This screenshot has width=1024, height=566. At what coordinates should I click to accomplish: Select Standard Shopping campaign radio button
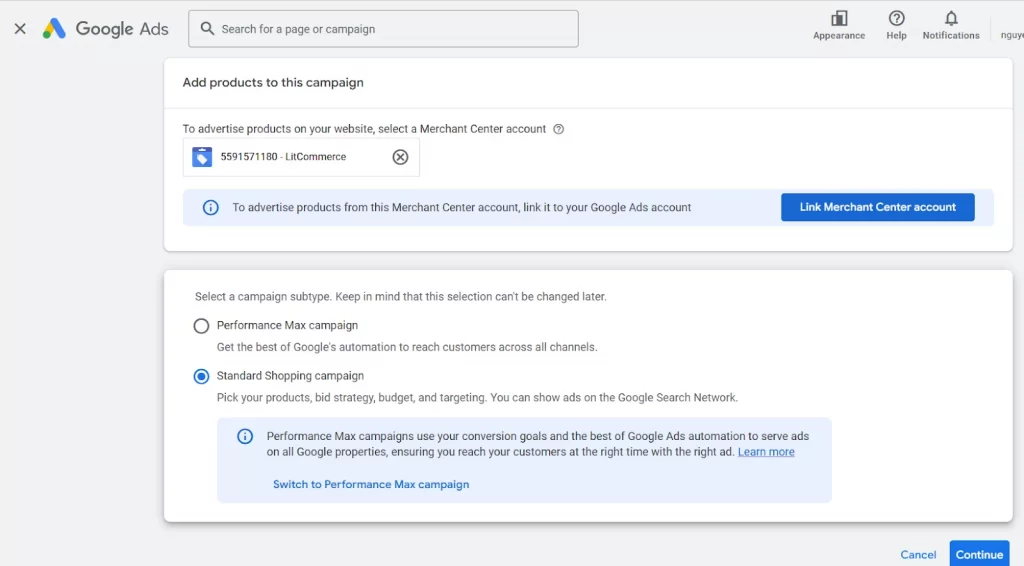click(x=201, y=377)
